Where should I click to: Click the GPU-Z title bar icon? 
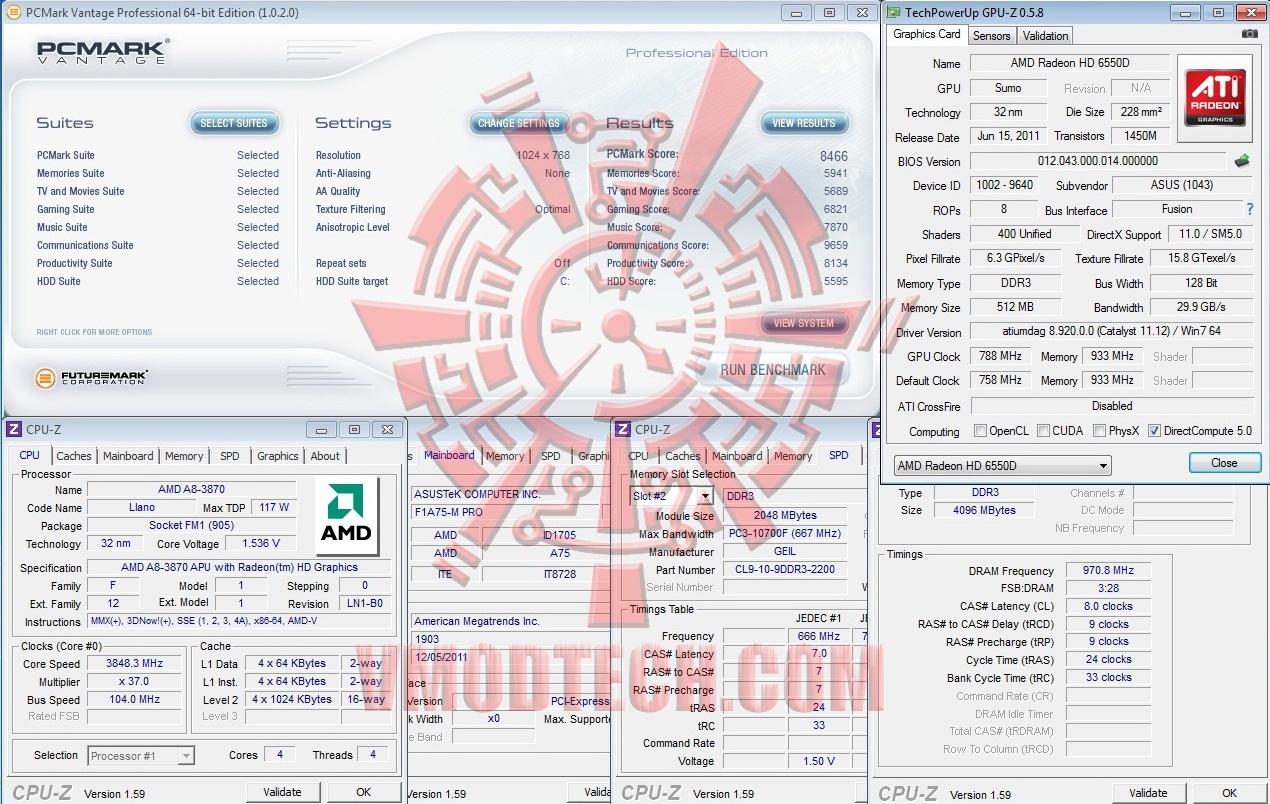tap(892, 12)
